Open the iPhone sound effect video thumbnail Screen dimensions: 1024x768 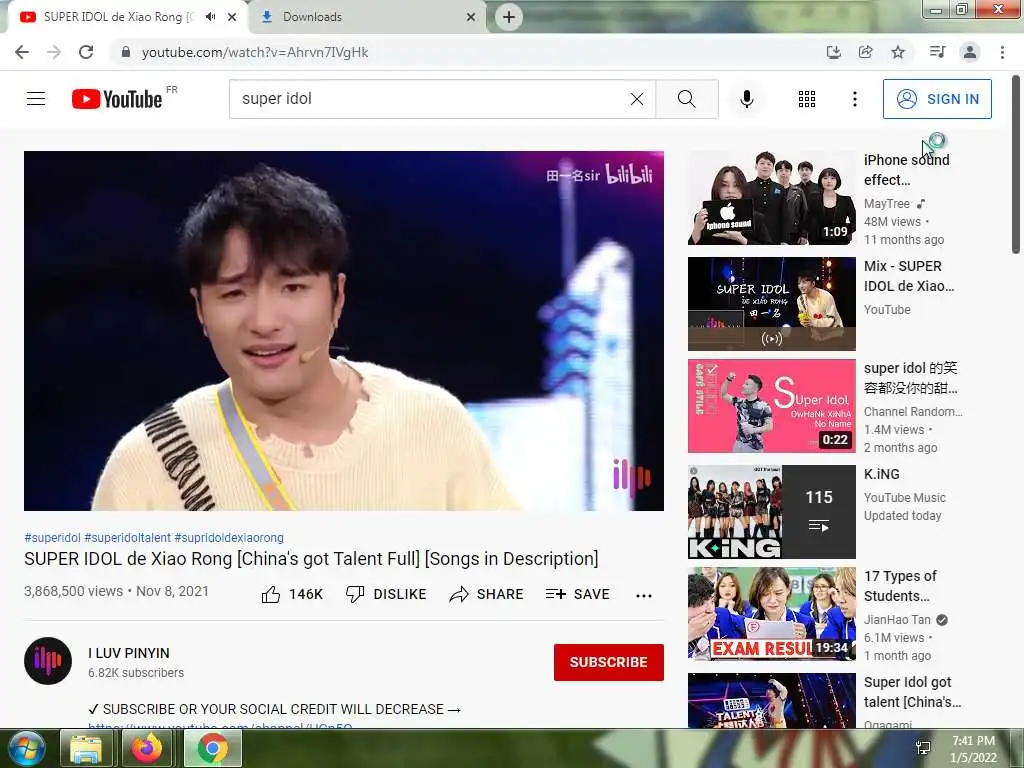tap(771, 198)
